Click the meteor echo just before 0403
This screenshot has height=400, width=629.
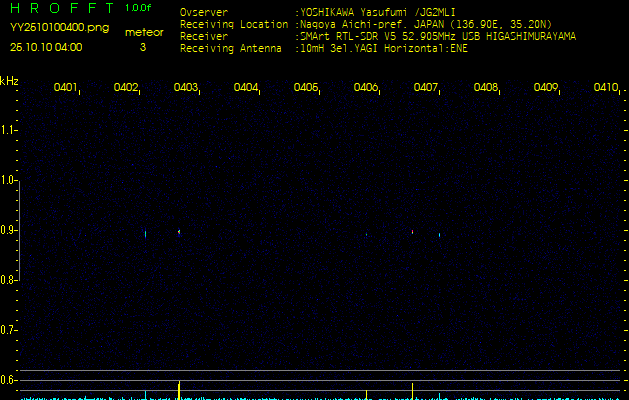179,232
